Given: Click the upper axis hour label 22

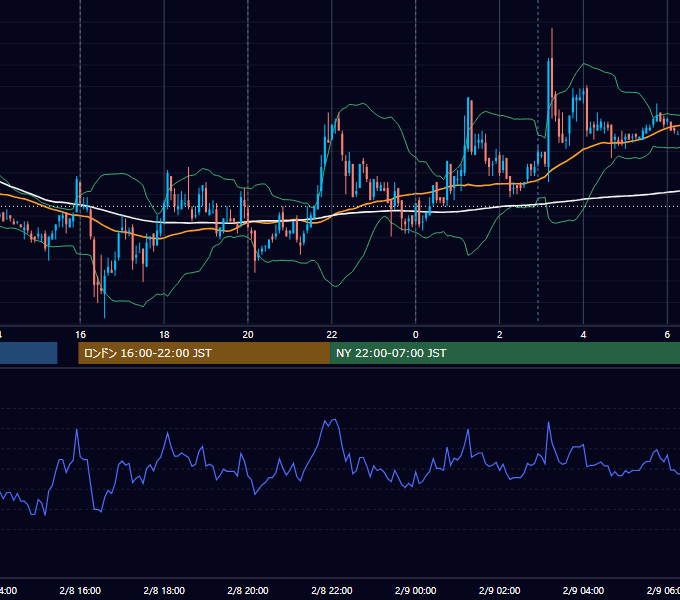Looking at the screenshot, I should tap(332, 335).
